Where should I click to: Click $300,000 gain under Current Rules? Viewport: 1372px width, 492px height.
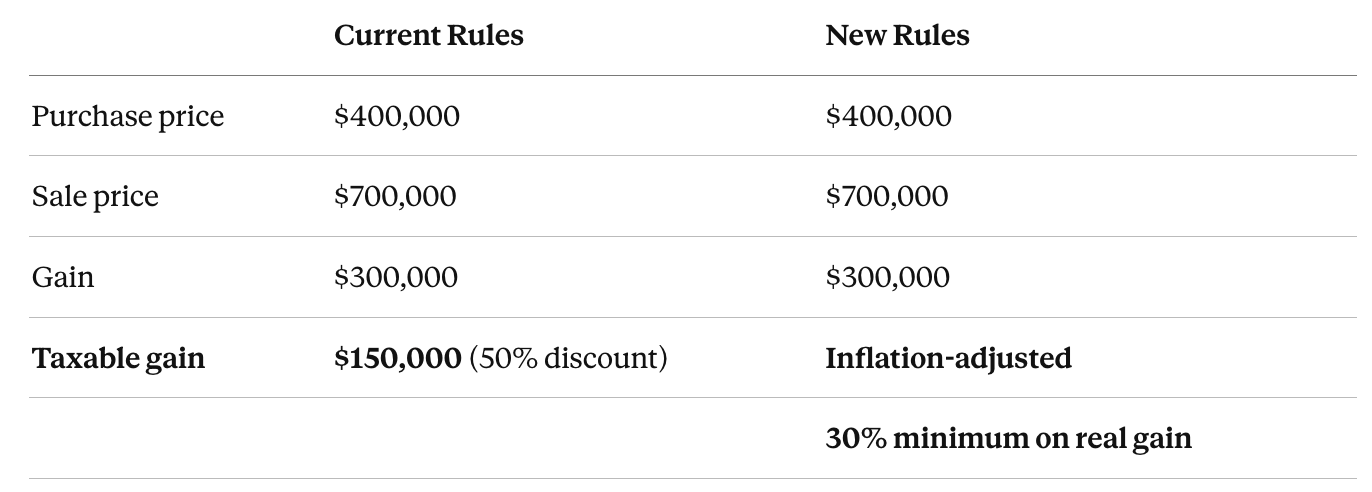pos(396,277)
